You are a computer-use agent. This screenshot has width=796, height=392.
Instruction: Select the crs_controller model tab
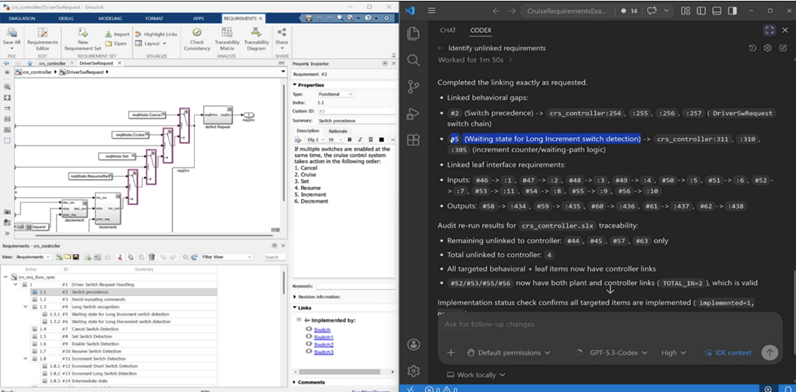point(52,63)
